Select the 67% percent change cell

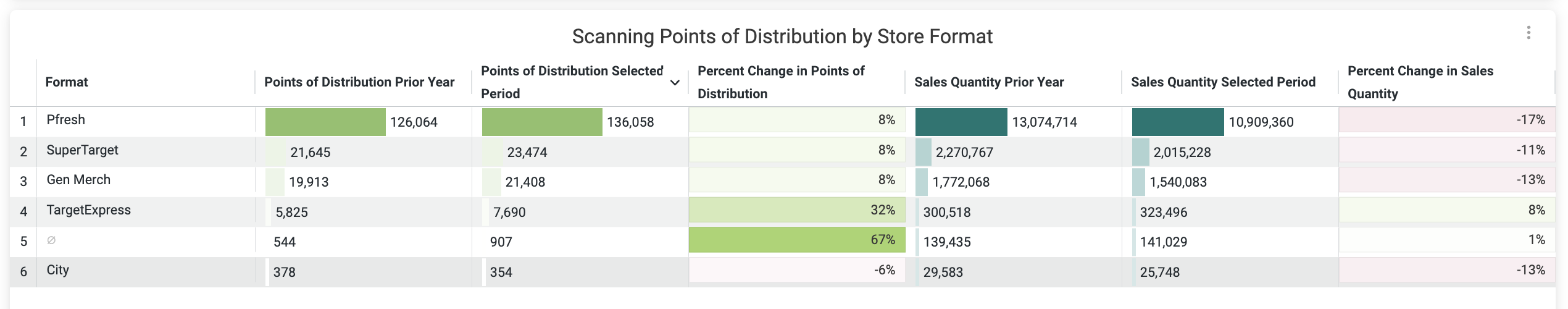[797, 240]
